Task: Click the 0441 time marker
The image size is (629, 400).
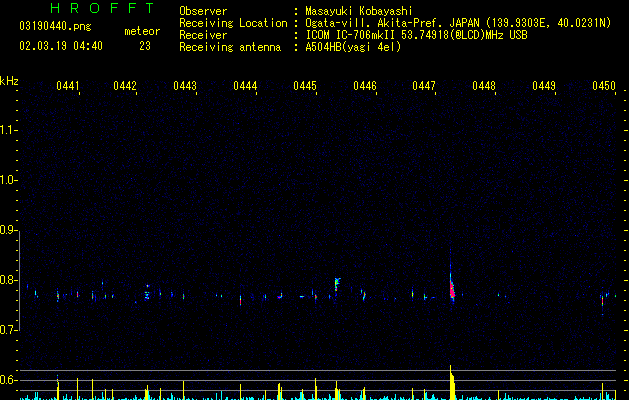Action: pyautogui.click(x=68, y=86)
